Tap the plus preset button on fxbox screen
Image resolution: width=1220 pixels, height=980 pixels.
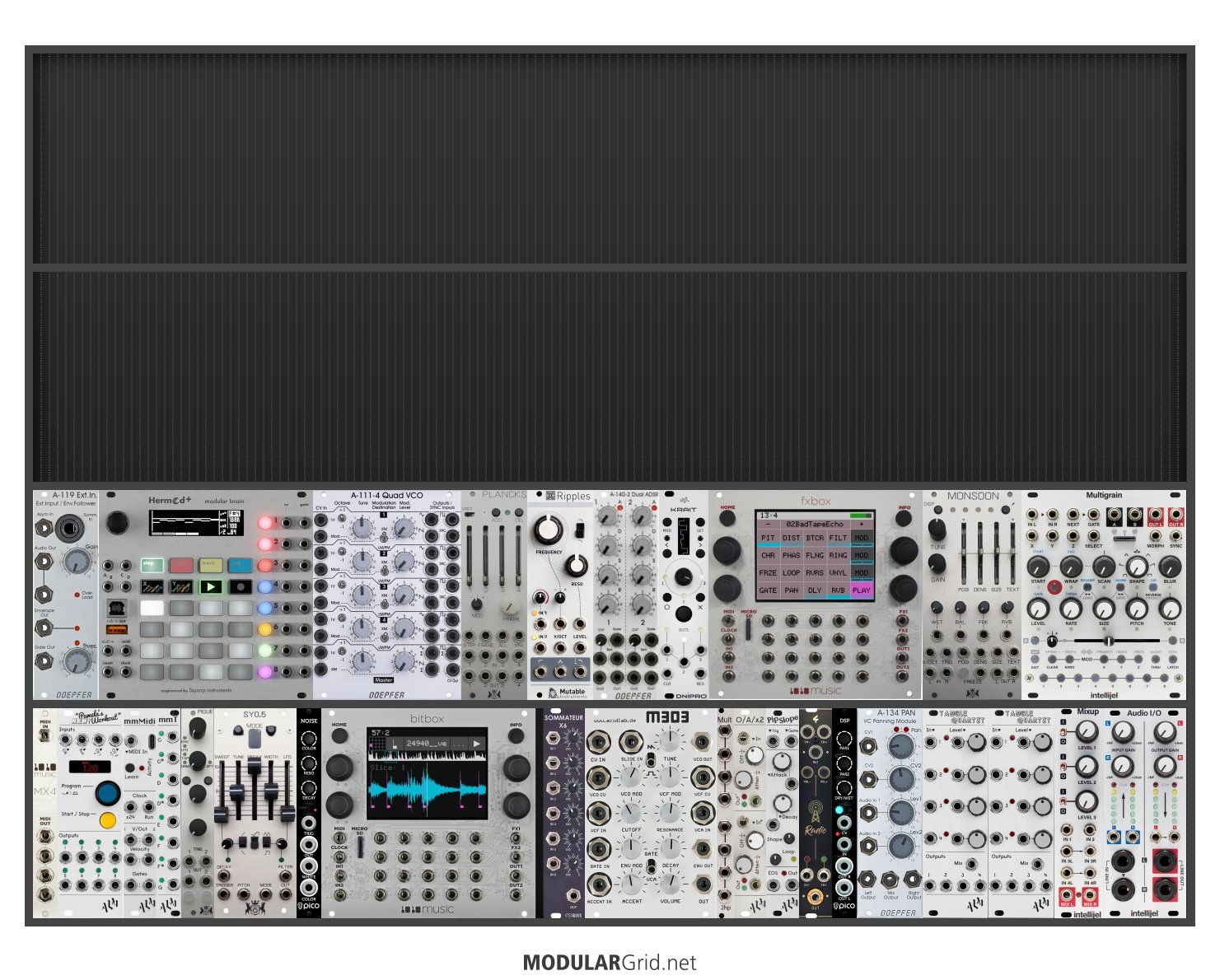coord(862,524)
